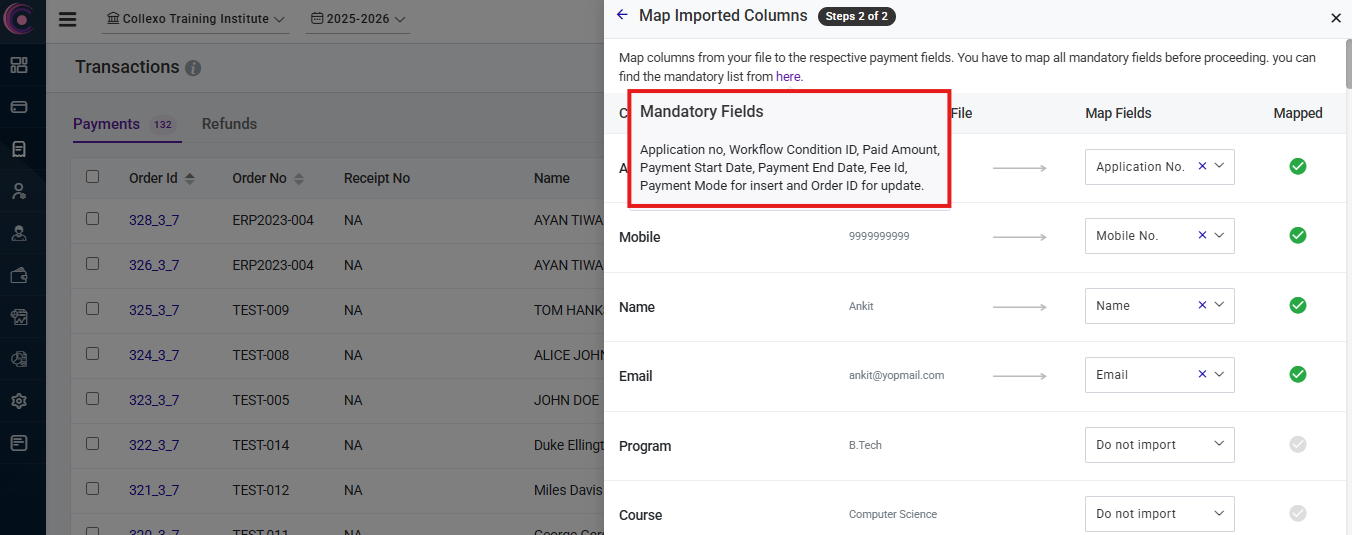Close the Map Imported Columns panel
Image resolution: width=1352 pixels, height=535 pixels.
(1336, 17)
